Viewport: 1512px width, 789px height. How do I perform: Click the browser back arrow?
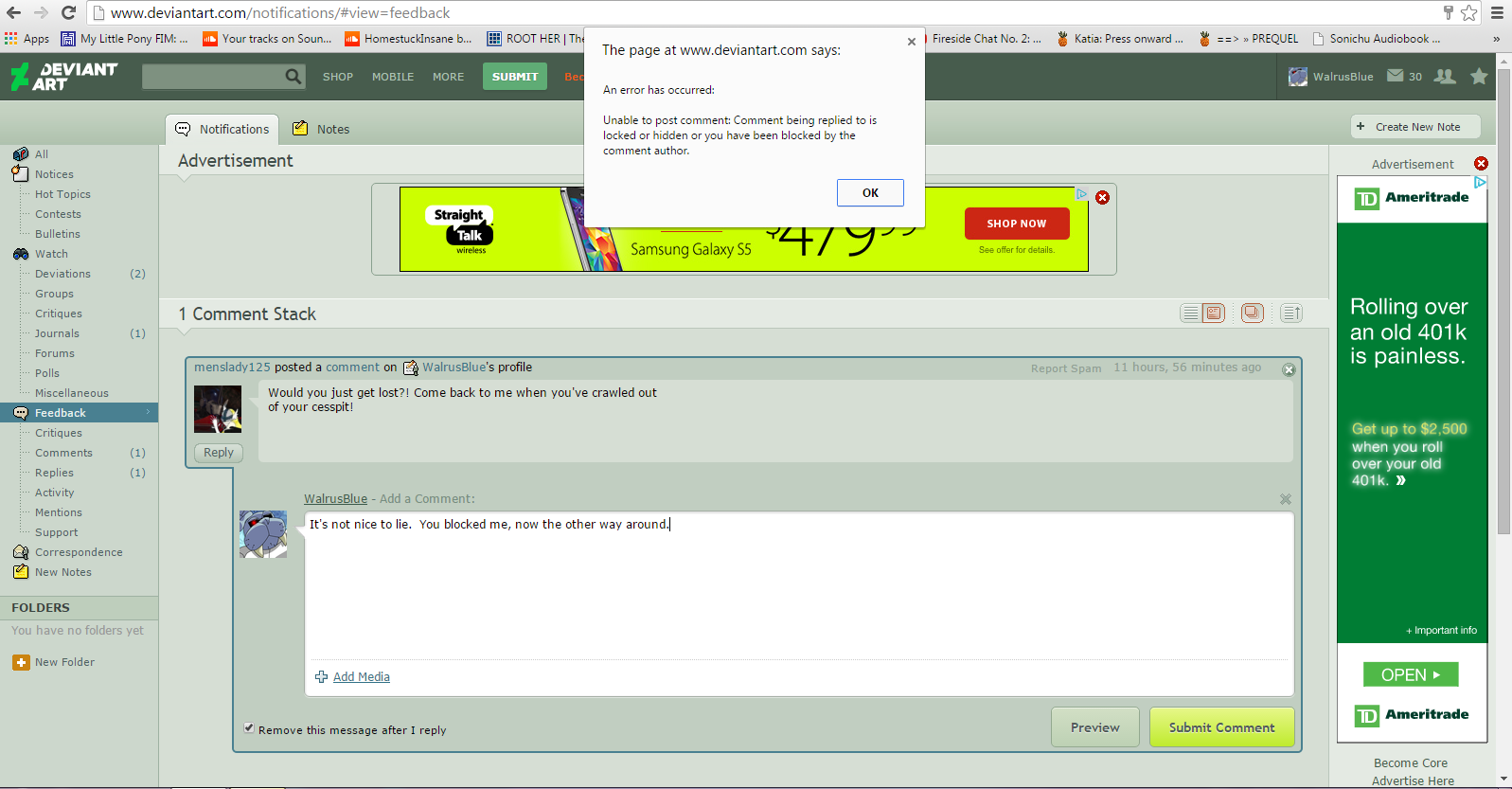click(13, 12)
